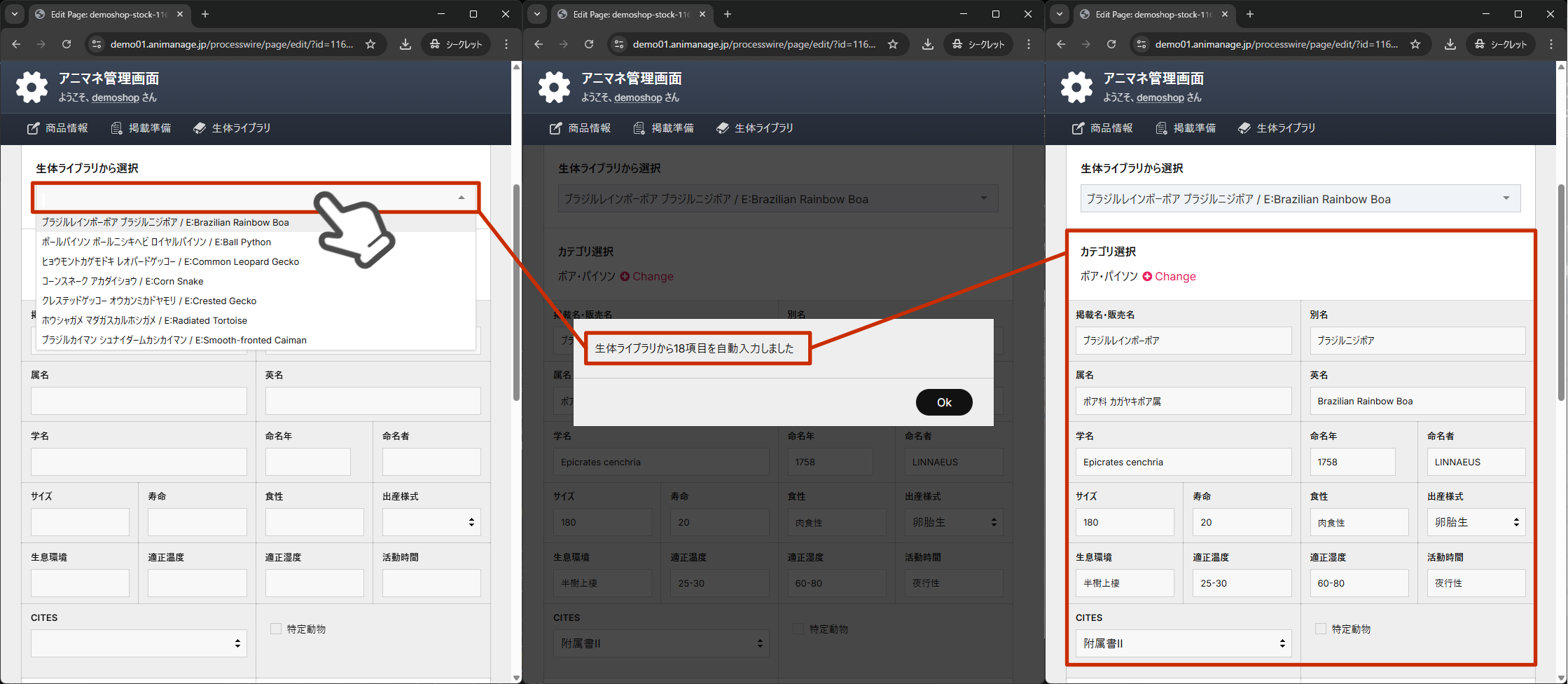Open a new tab in the middle browser window

coord(728,14)
